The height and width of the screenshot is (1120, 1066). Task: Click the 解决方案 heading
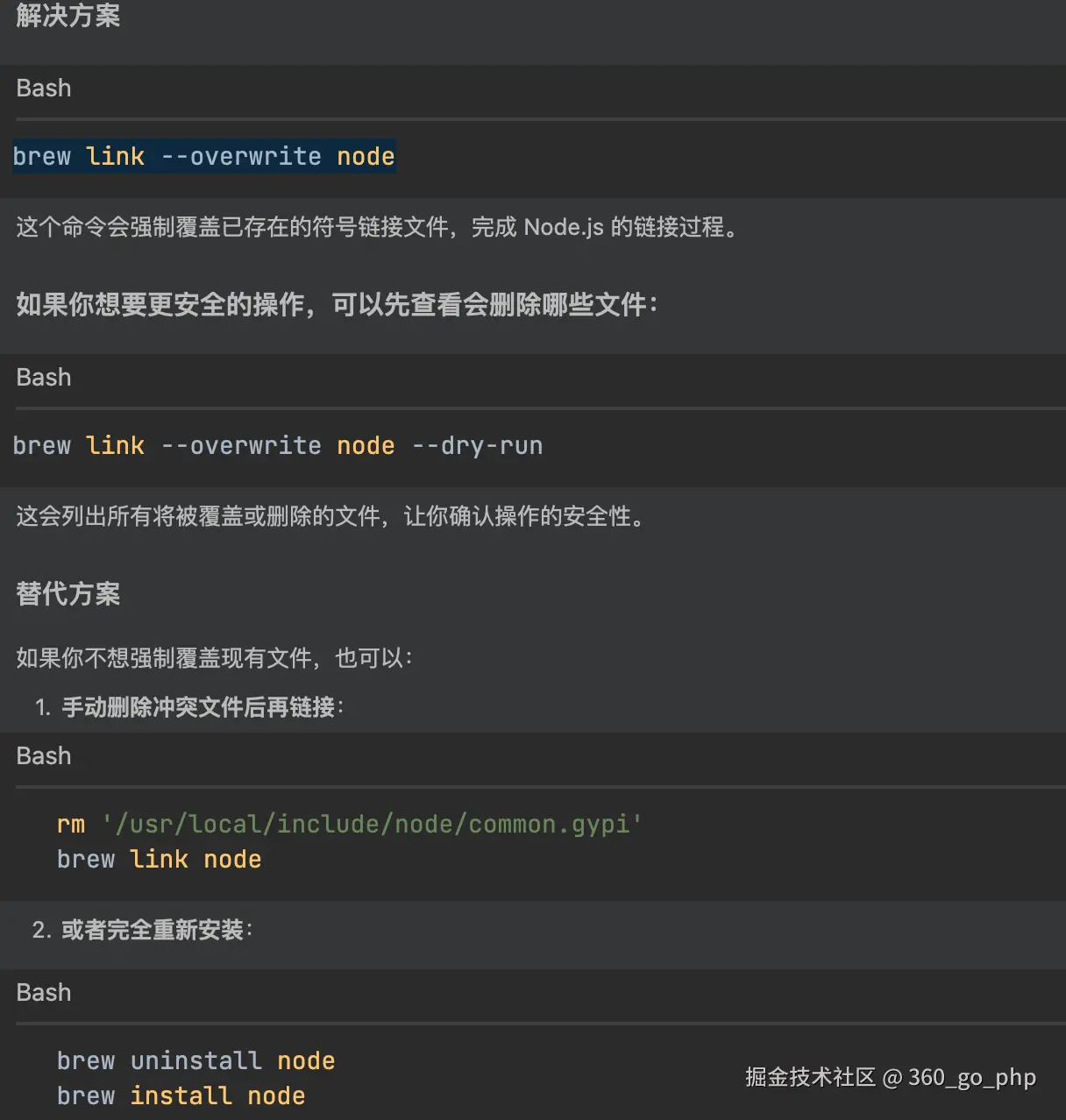(x=68, y=15)
